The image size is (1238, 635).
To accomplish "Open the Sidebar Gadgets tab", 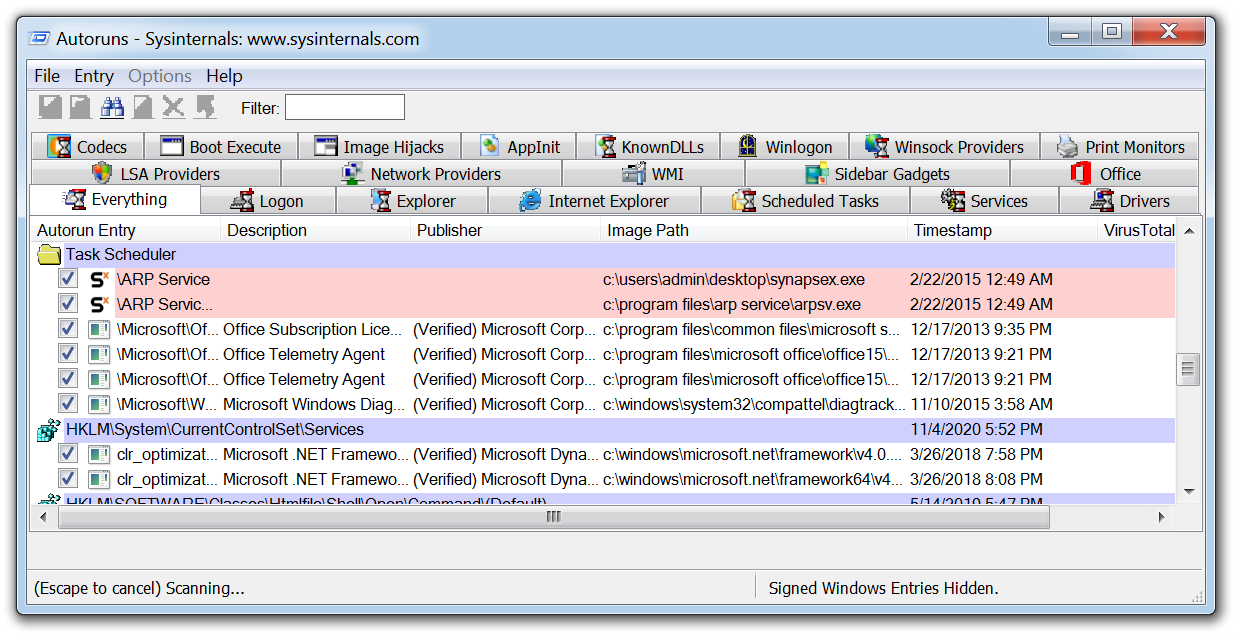I will pyautogui.click(x=877, y=174).
